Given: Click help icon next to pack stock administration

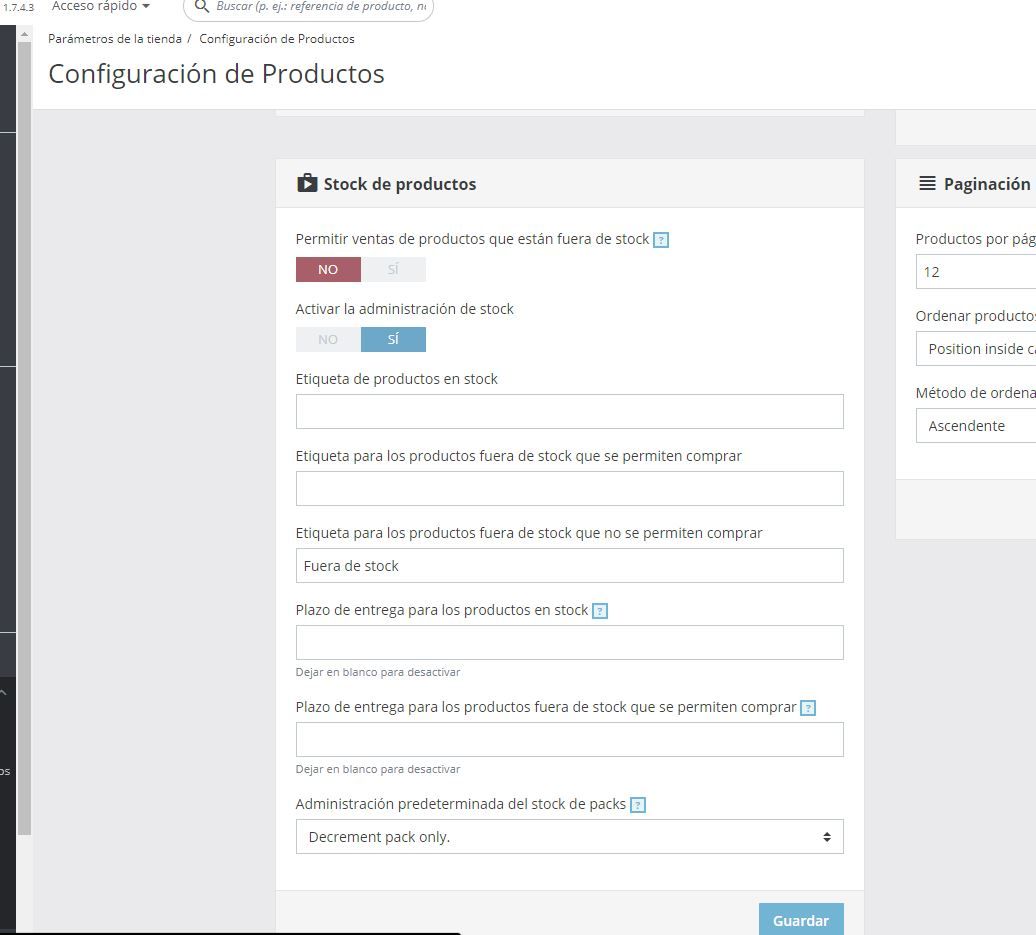Looking at the screenshot, I should pos(638,805).
